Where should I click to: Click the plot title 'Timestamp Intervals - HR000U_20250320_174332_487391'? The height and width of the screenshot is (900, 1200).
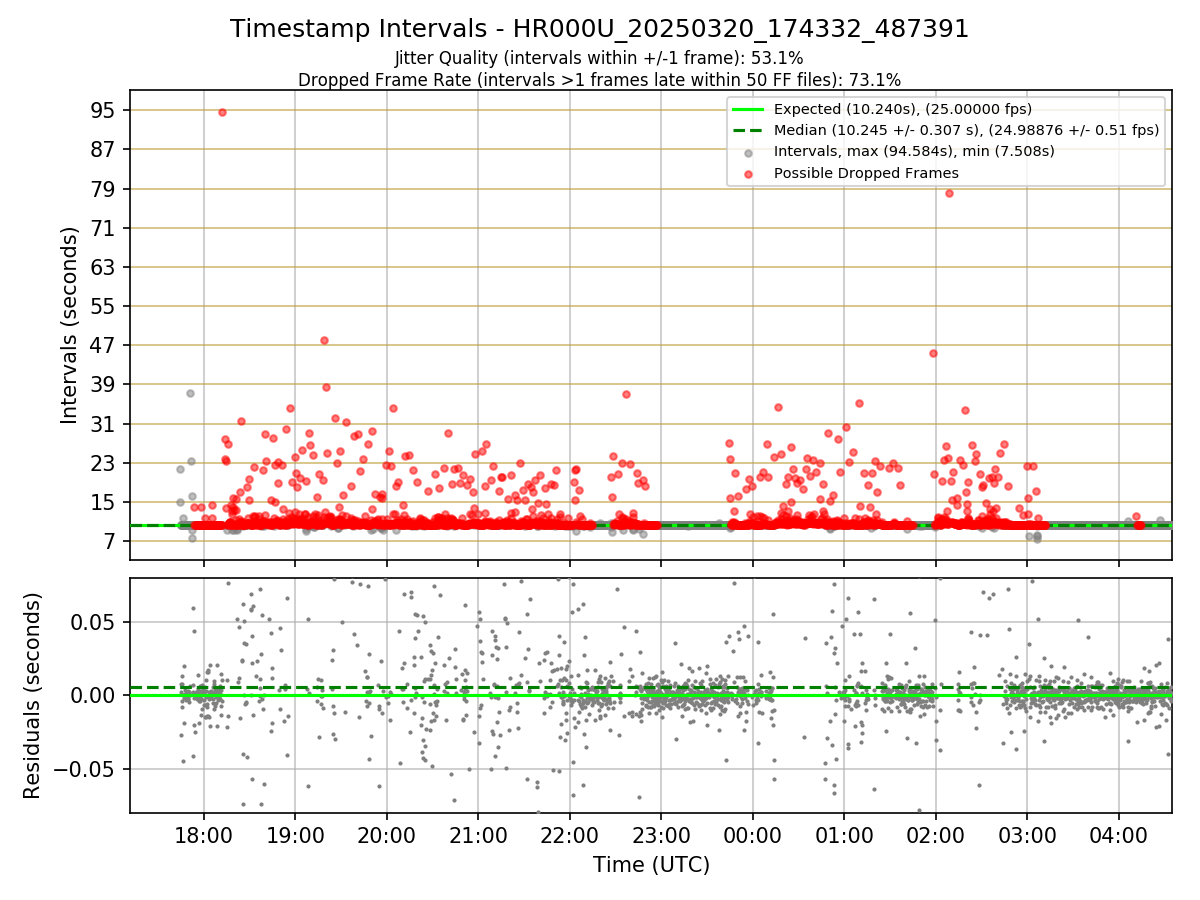coord(599,29)
